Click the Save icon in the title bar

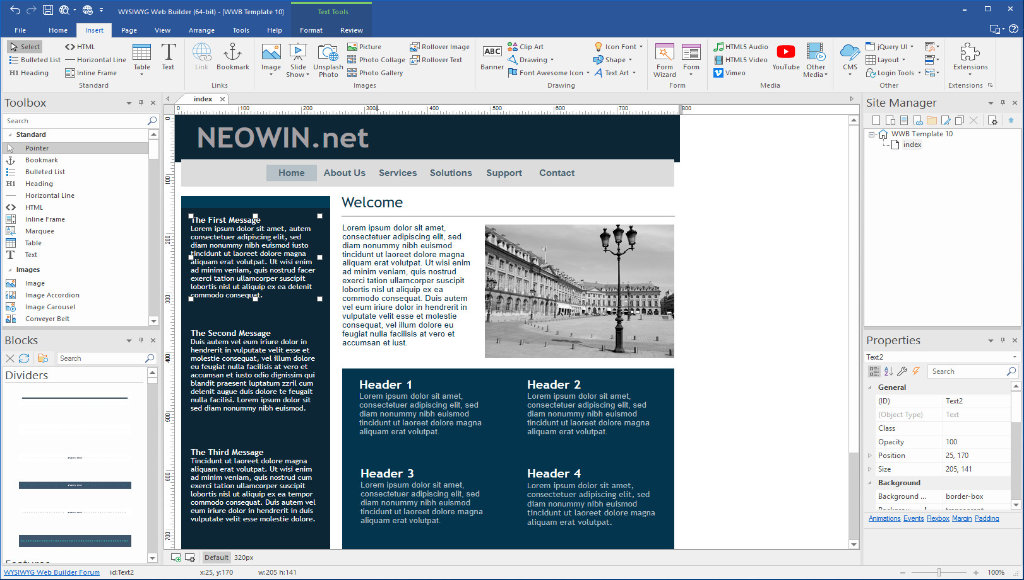point(48,10)
